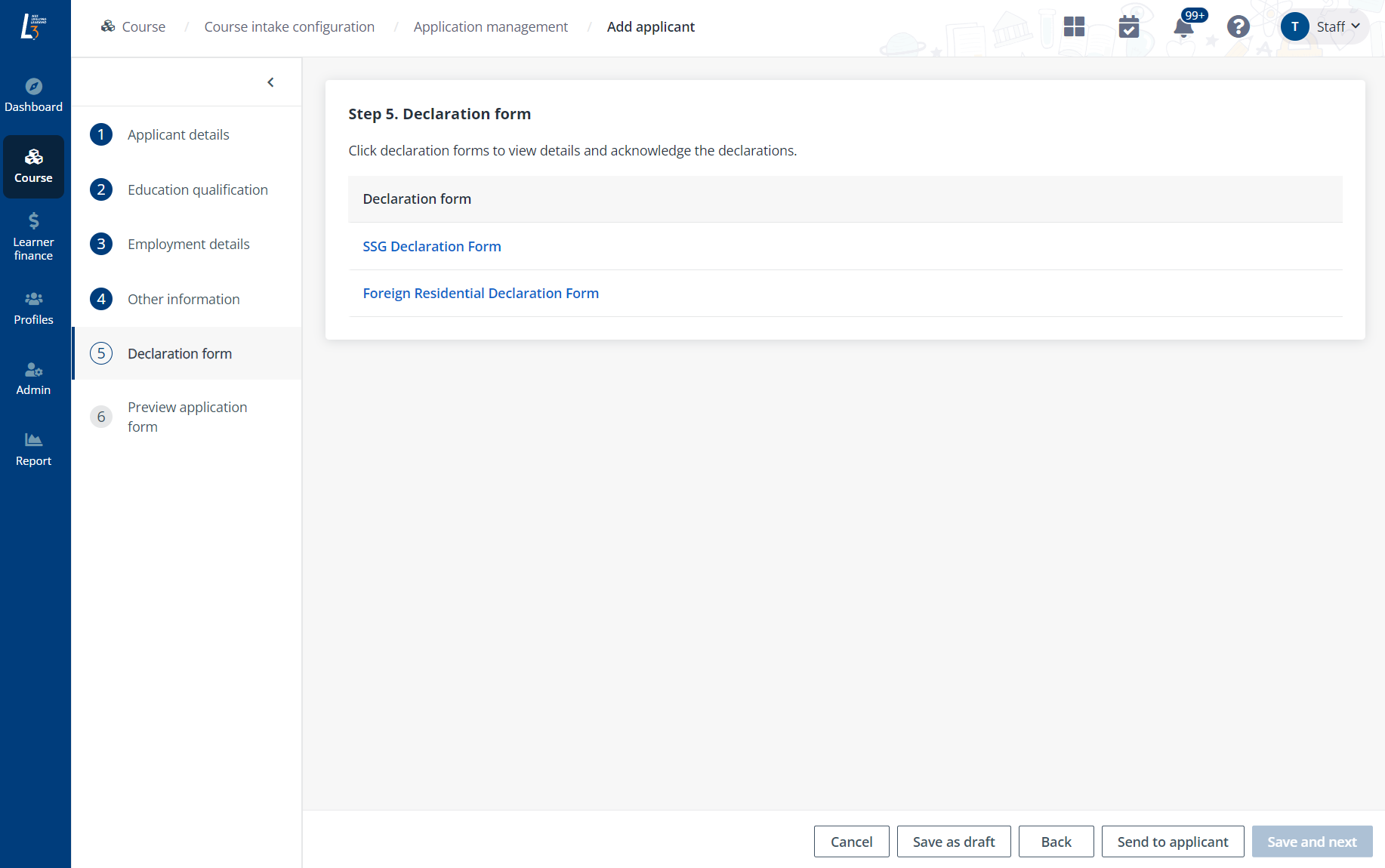Open the Admin sidebar icon
The image size is (1385, 868).
33,370
